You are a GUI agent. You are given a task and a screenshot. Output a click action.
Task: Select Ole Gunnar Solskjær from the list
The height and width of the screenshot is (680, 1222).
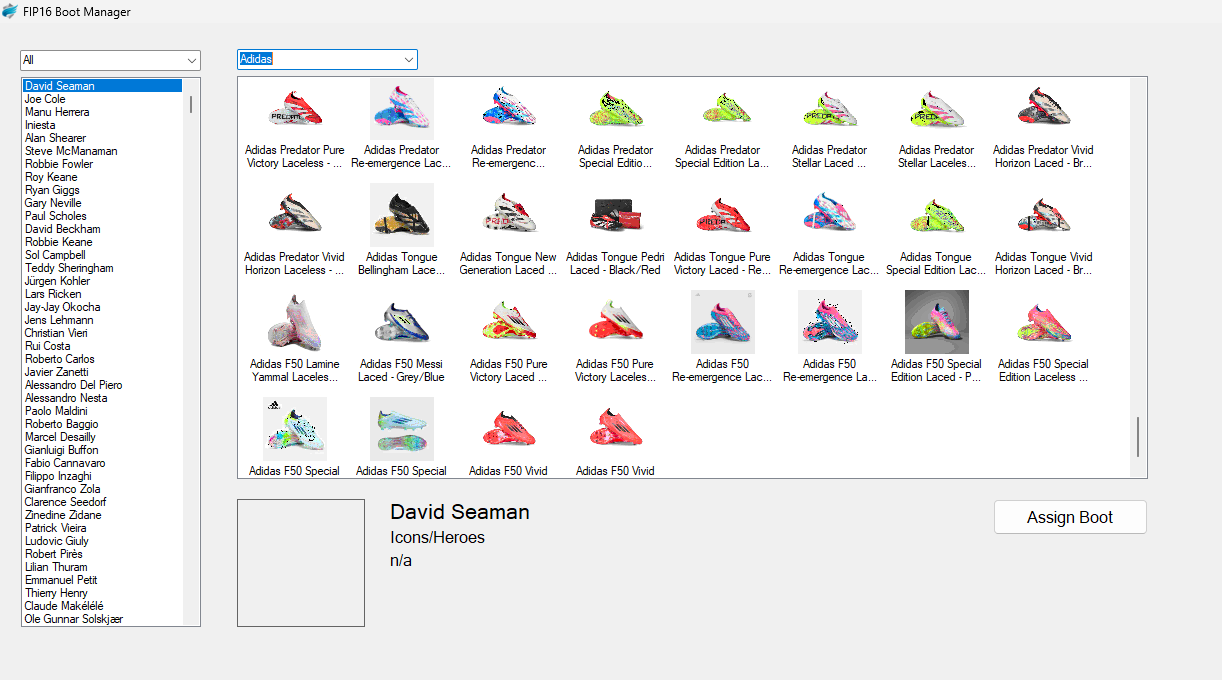pos(102,619)
